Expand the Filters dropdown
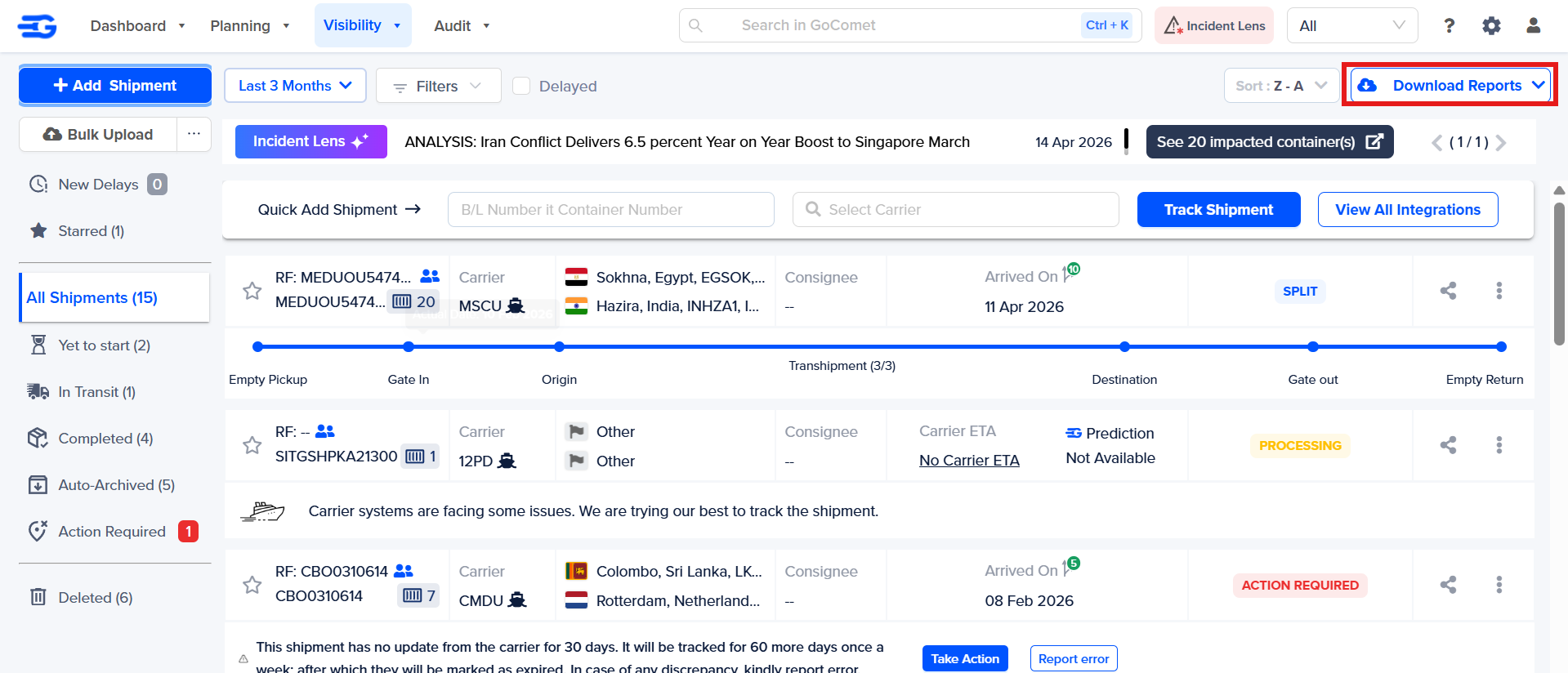Viewport: 1568px width, 673px height. 438,86
